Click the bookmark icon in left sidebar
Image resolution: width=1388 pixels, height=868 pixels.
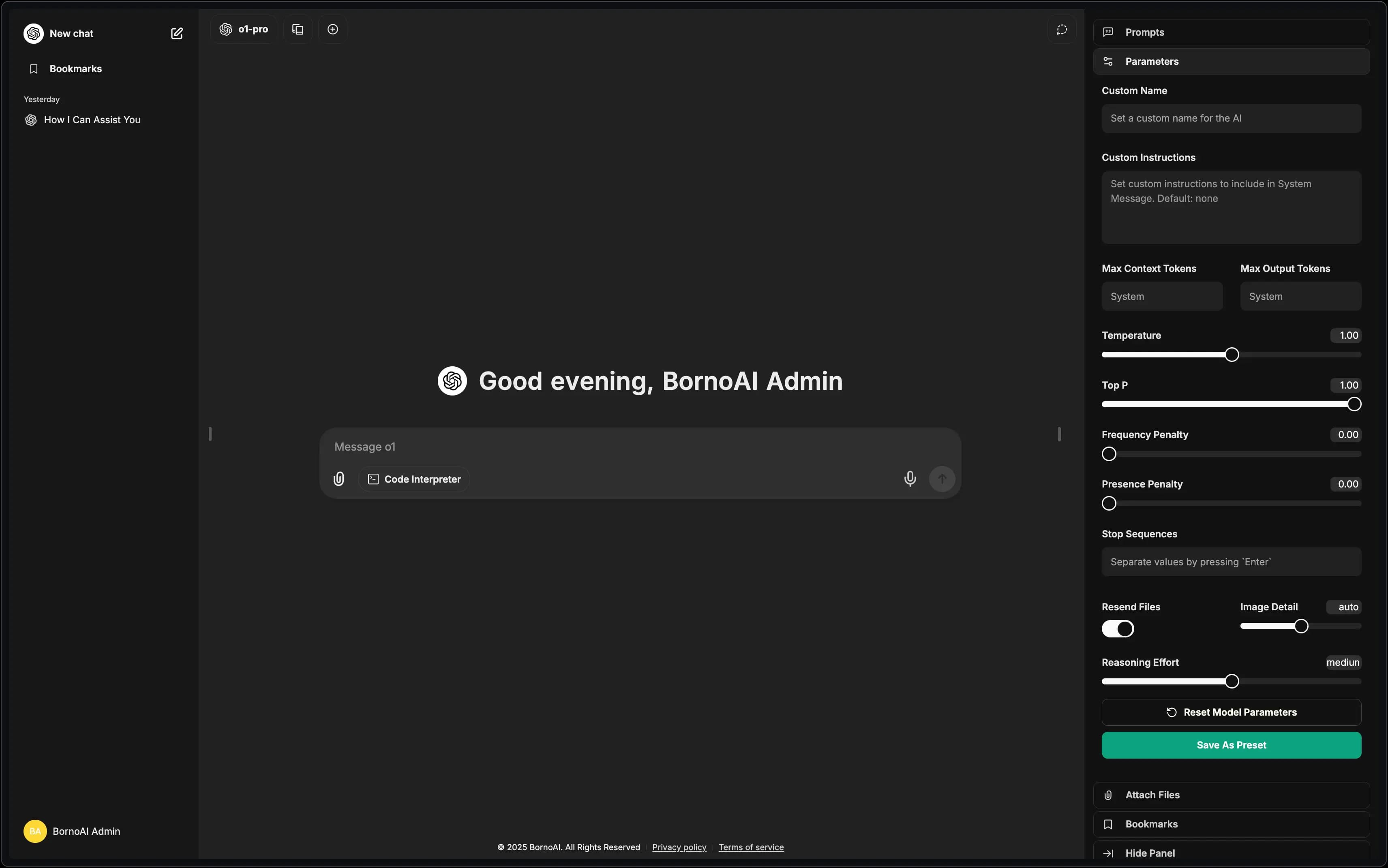click(x=34, y=69)
